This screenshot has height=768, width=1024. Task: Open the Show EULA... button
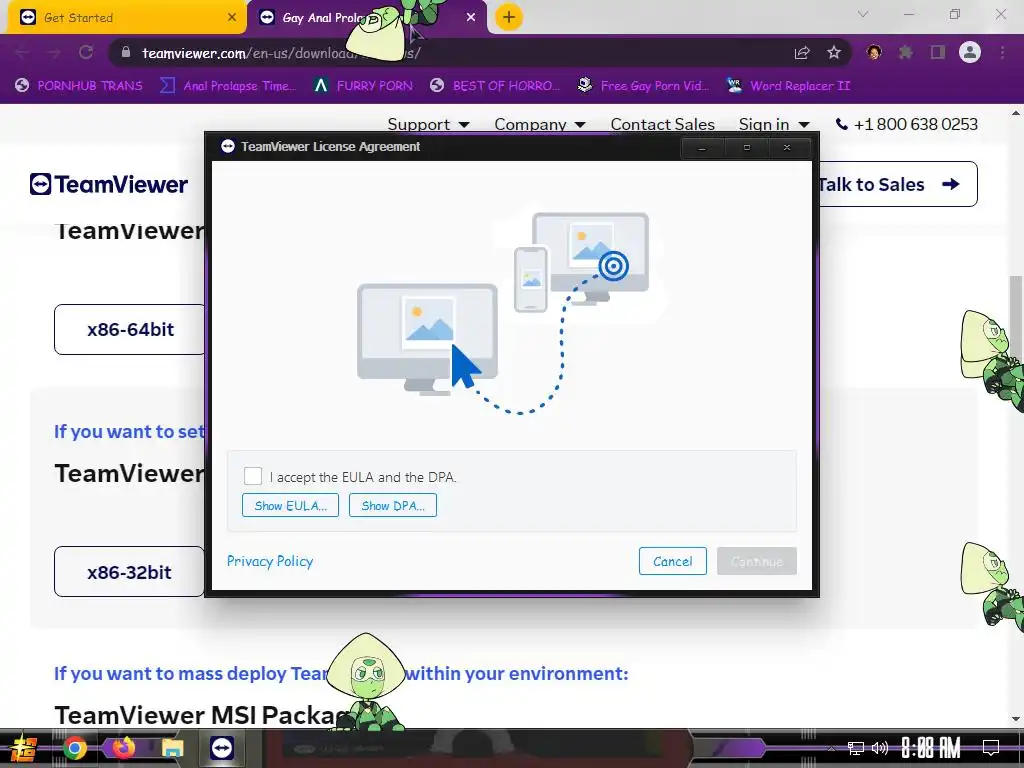(291, 505)
